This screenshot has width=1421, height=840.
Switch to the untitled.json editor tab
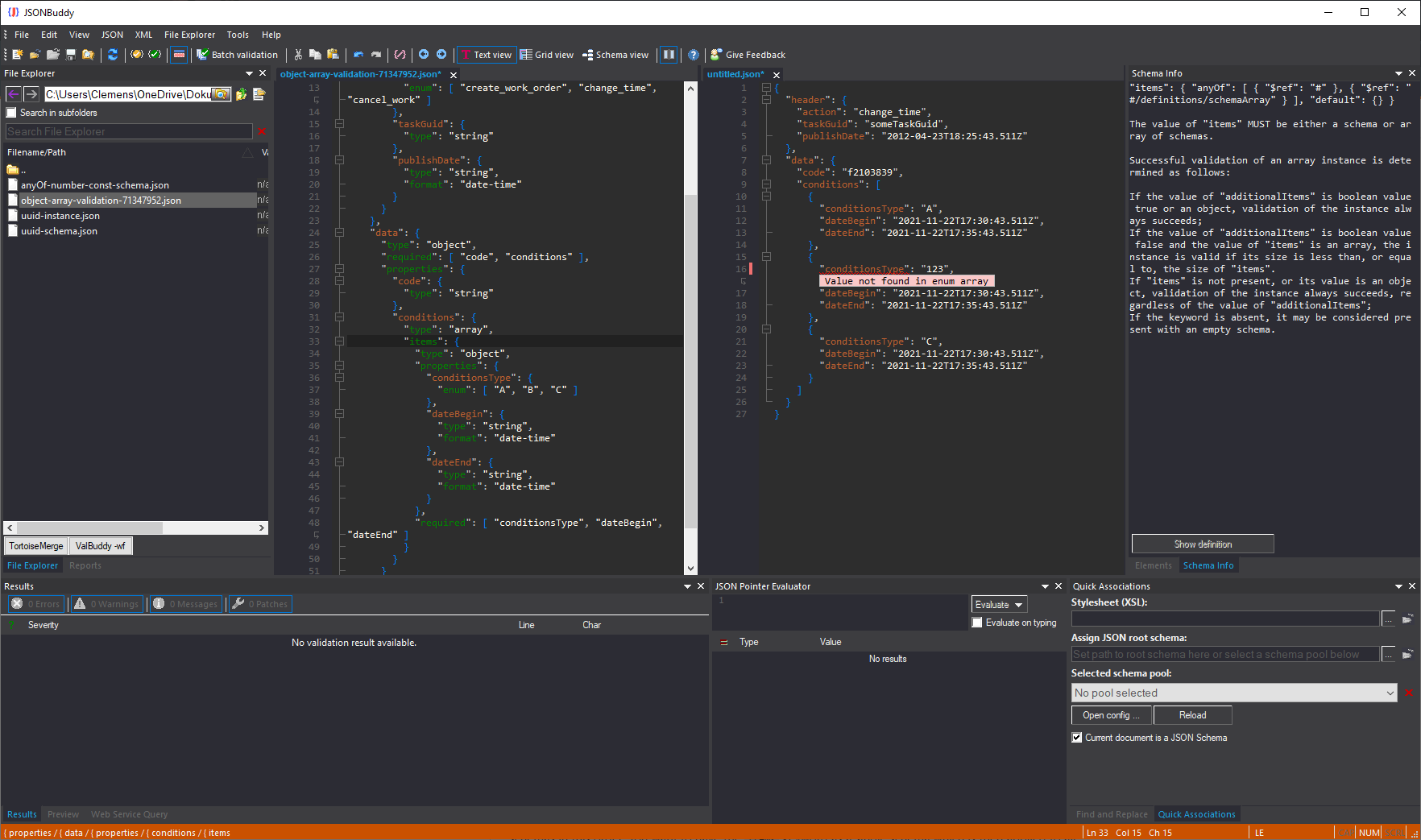(x=735, y=74)
